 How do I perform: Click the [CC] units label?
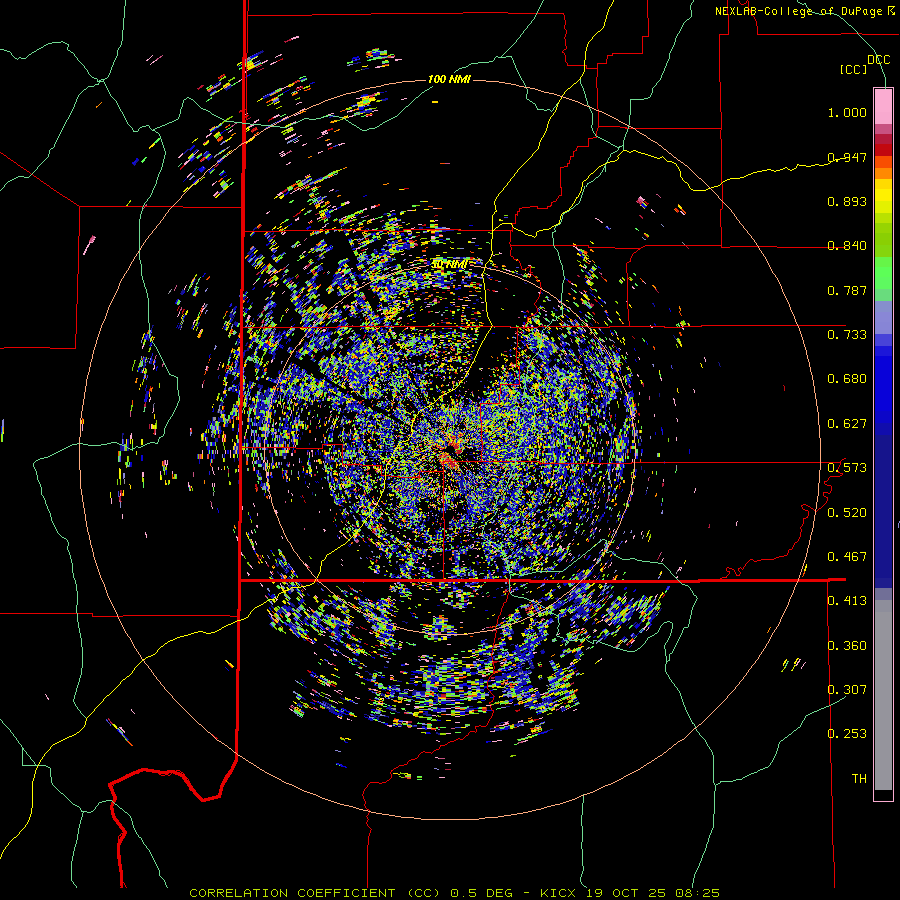coord(854,69)
